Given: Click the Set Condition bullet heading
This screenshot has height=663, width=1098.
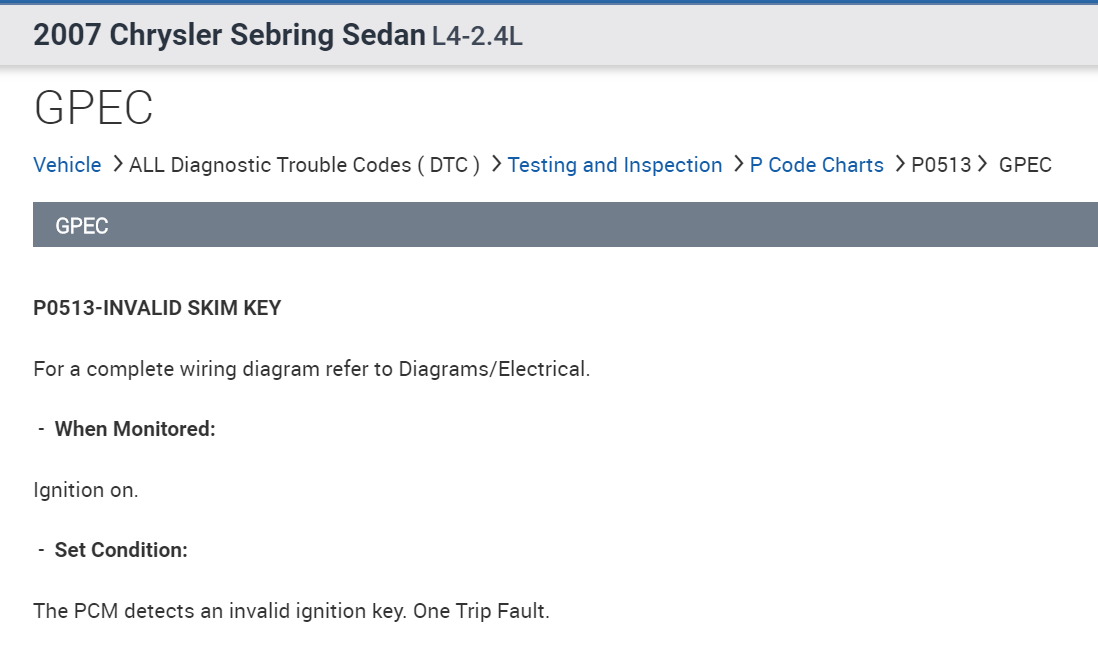Looking at the screenshot, I should click(x=121, y=550).
